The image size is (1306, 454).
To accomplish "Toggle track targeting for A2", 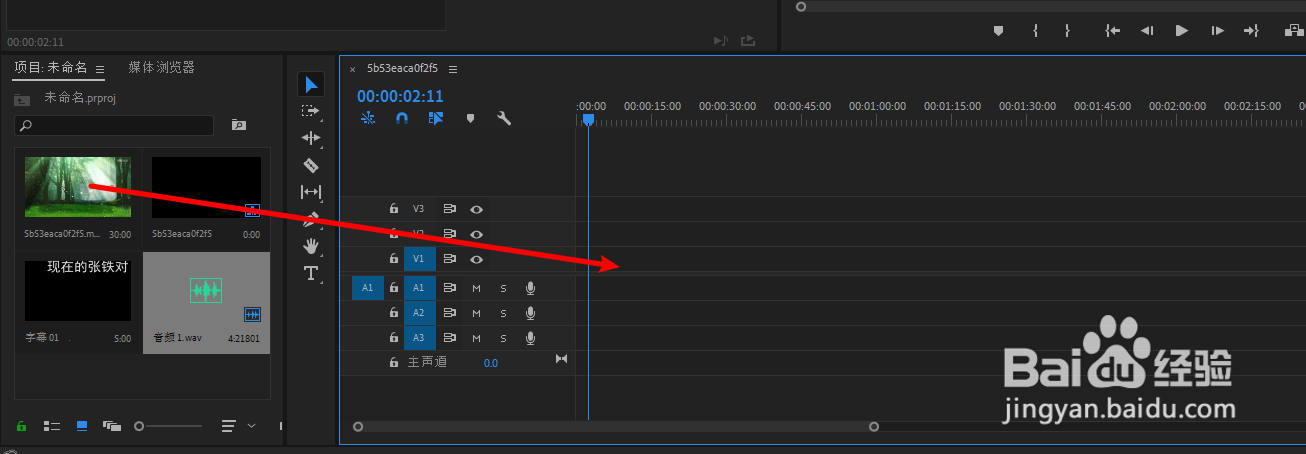I will pyautogui.click(x=419, y=313).
